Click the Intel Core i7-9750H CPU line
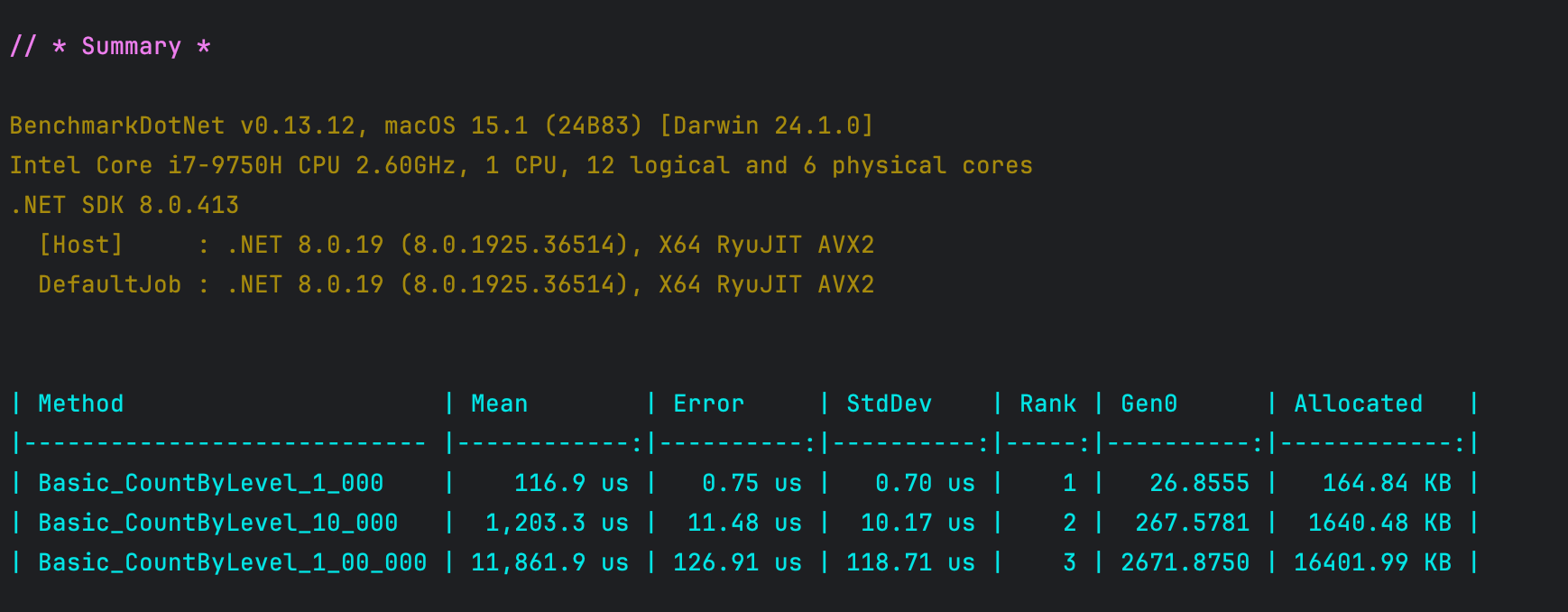 click(521, 165)
